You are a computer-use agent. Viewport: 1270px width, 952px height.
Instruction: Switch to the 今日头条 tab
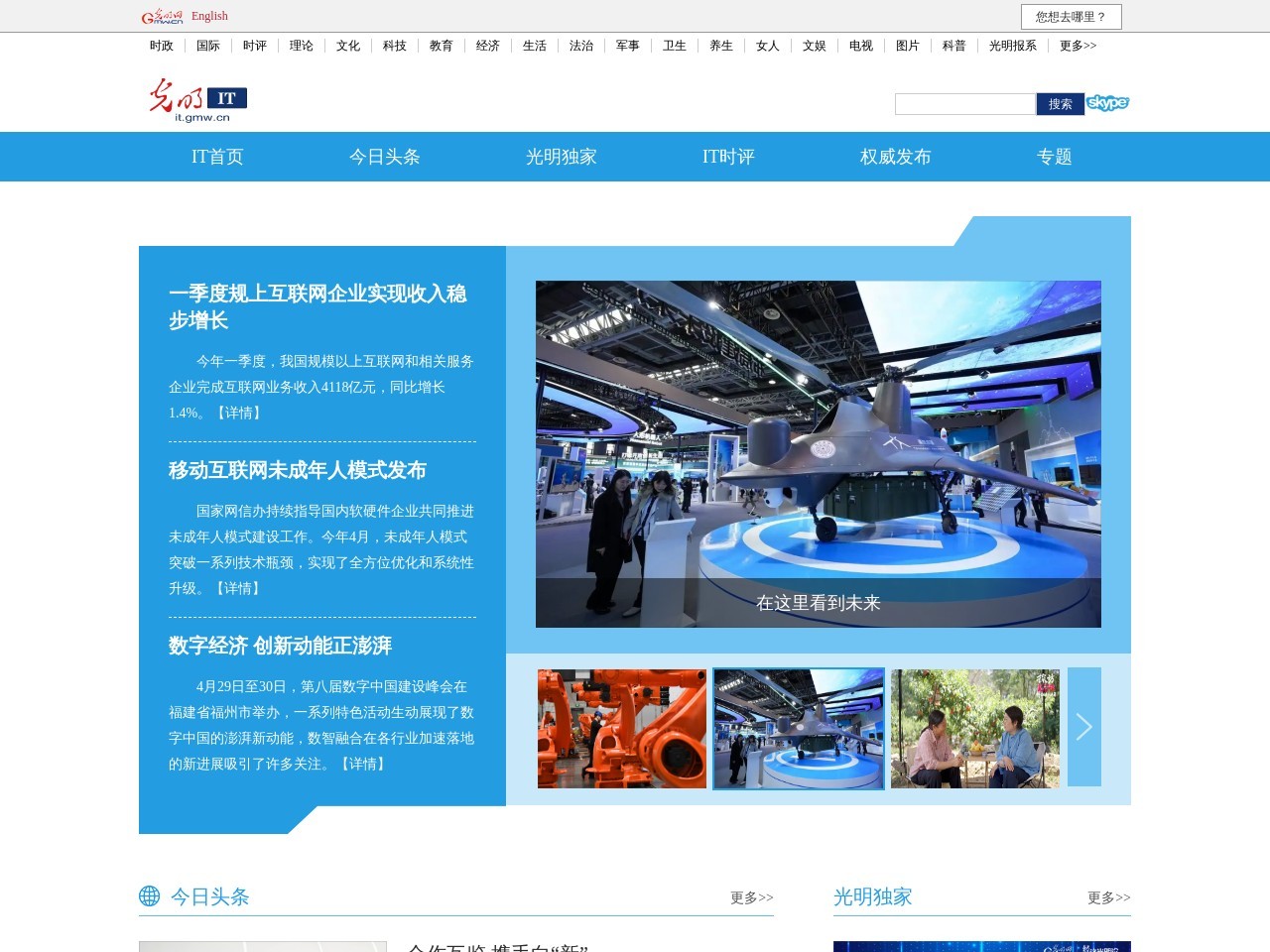tap(383, 157)
